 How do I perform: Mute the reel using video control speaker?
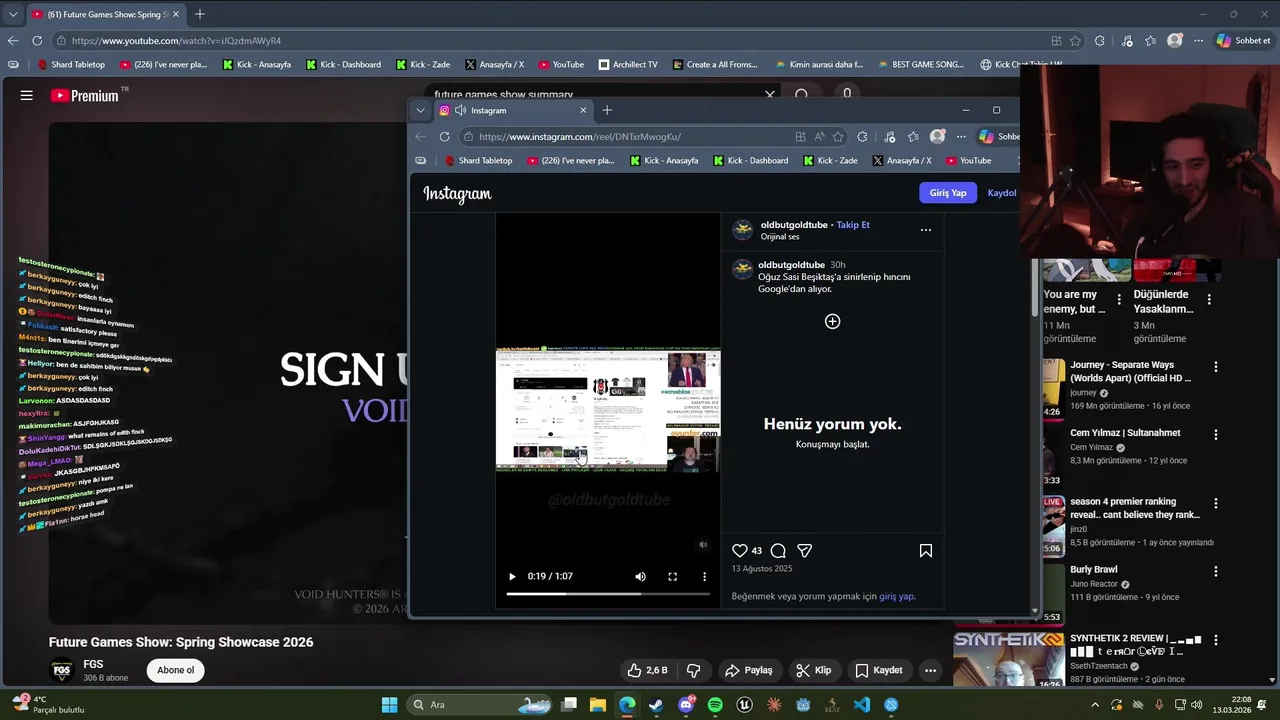pos(641,577)
